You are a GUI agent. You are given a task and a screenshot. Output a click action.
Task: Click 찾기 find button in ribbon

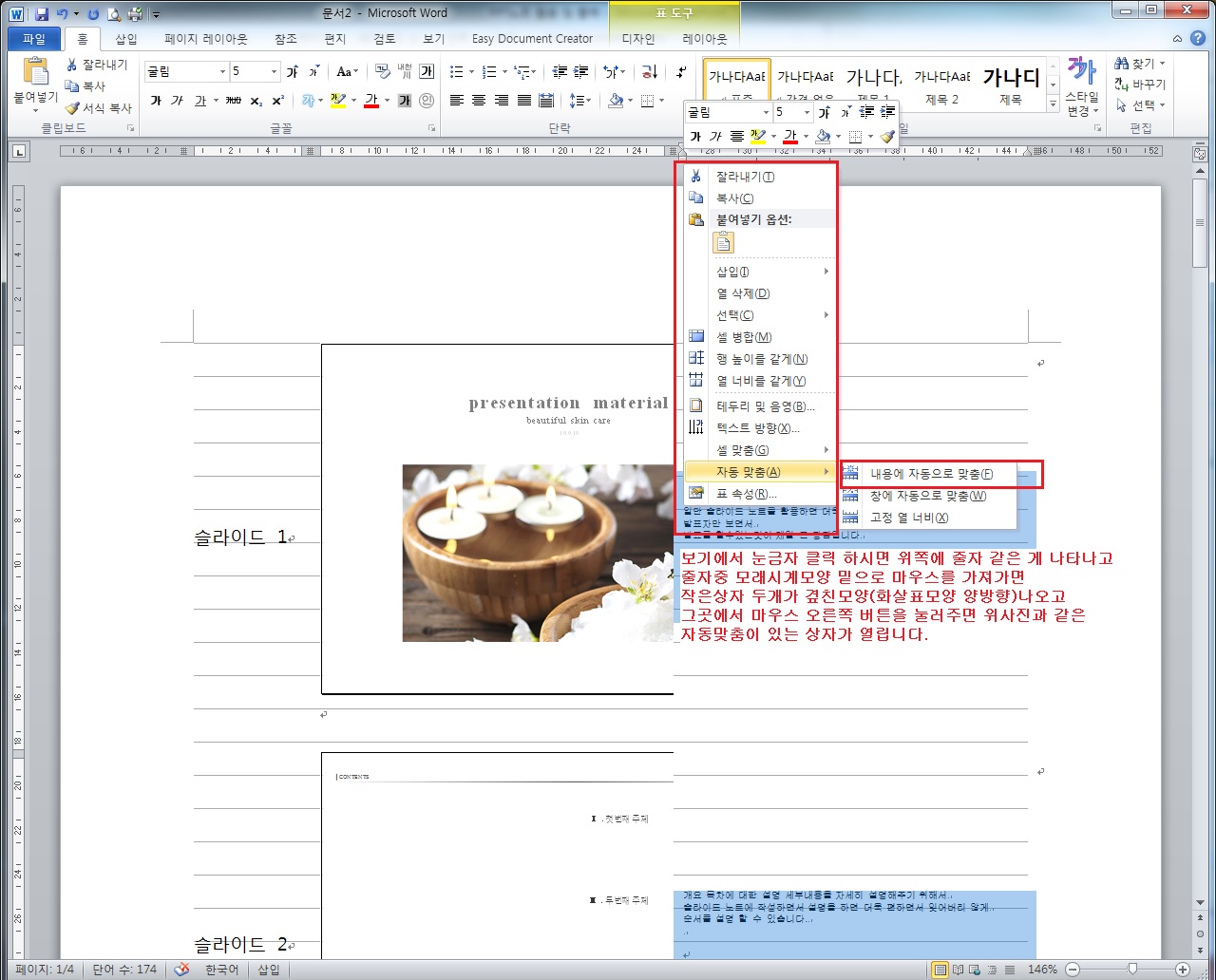[1140, 63]
